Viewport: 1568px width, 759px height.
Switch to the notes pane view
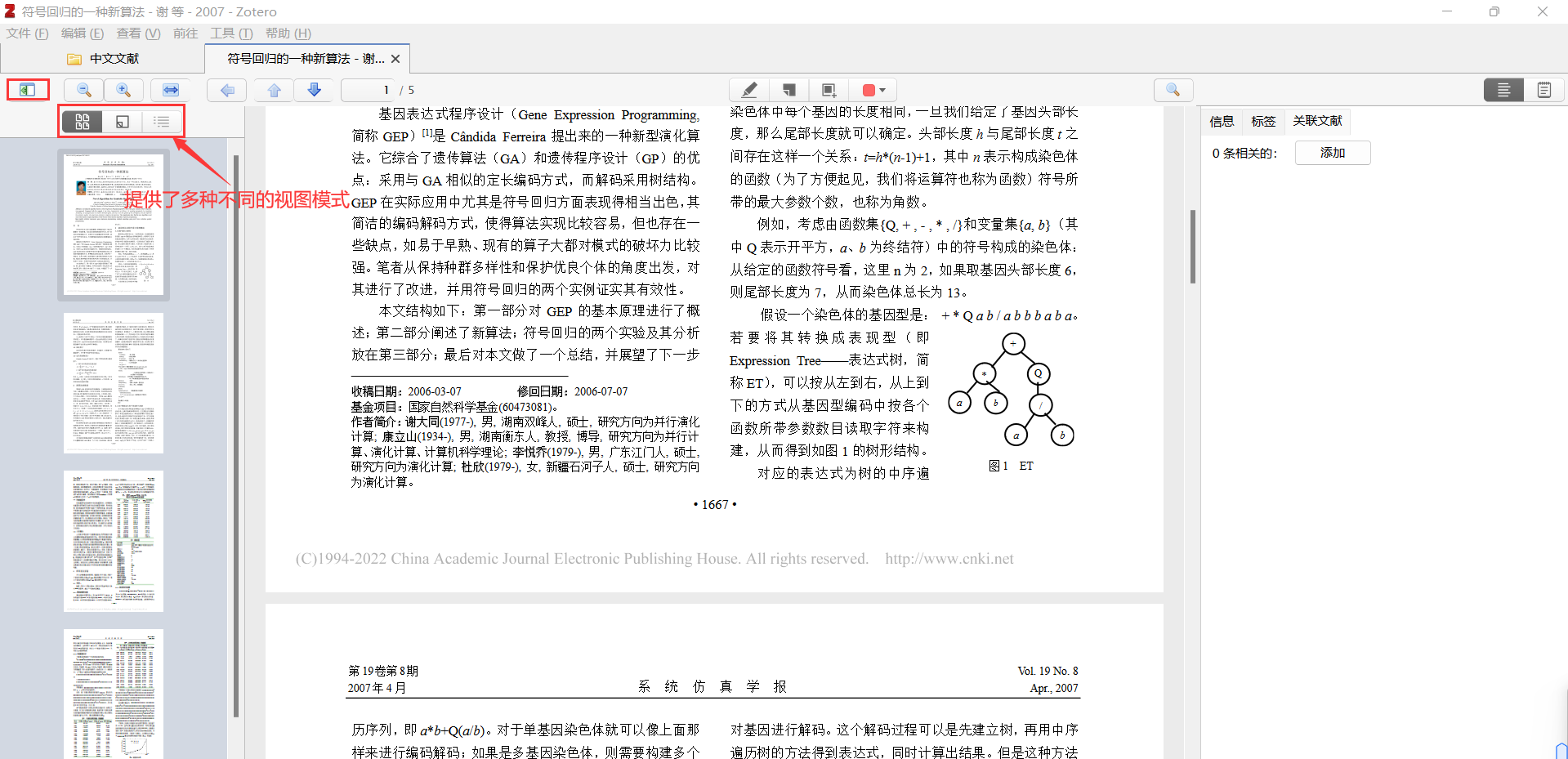[1543, 90]
